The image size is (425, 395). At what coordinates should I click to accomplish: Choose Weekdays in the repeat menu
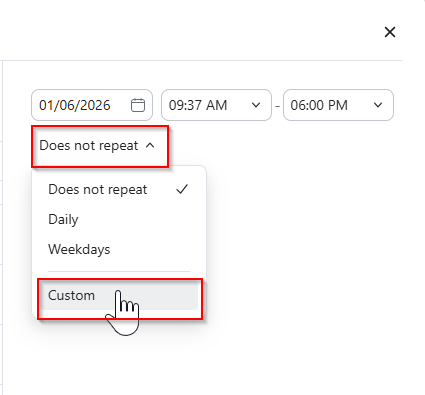(119, 249)
